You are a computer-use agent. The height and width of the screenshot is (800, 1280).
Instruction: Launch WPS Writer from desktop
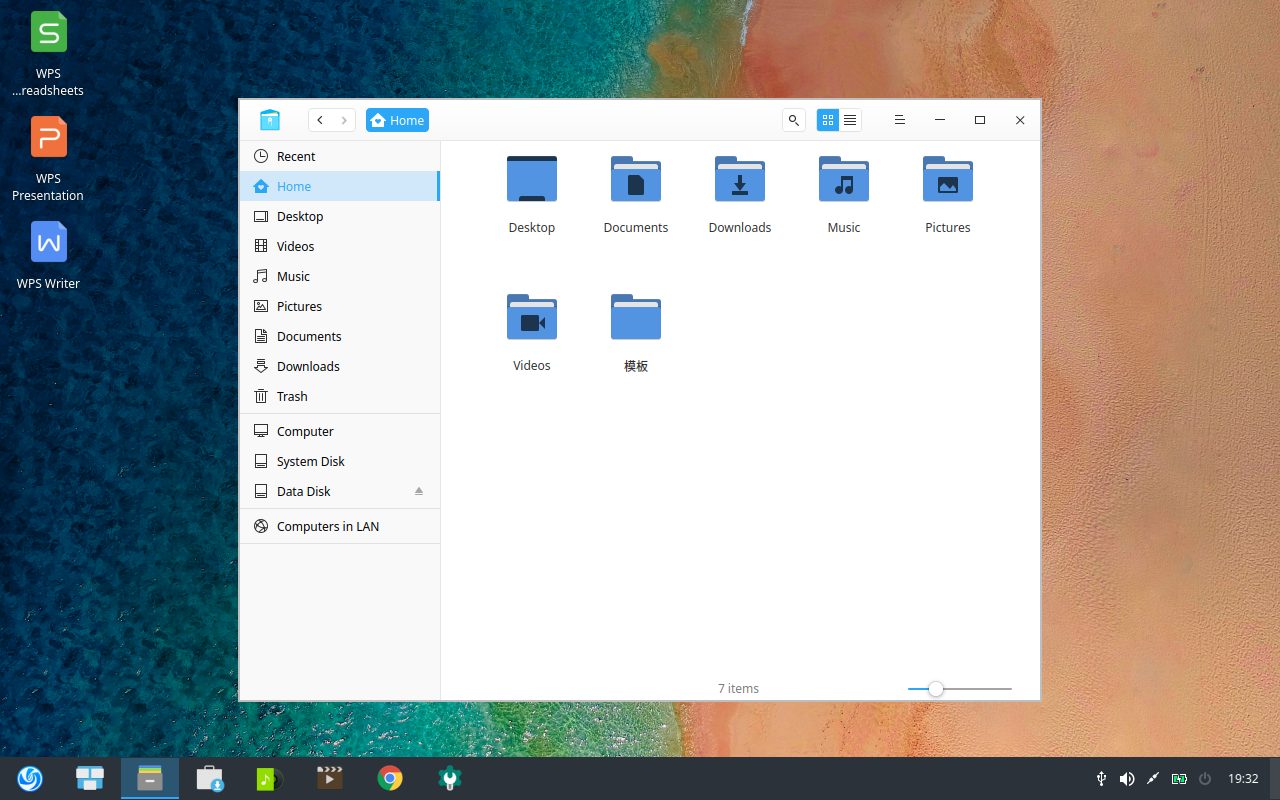pos(47,241)
